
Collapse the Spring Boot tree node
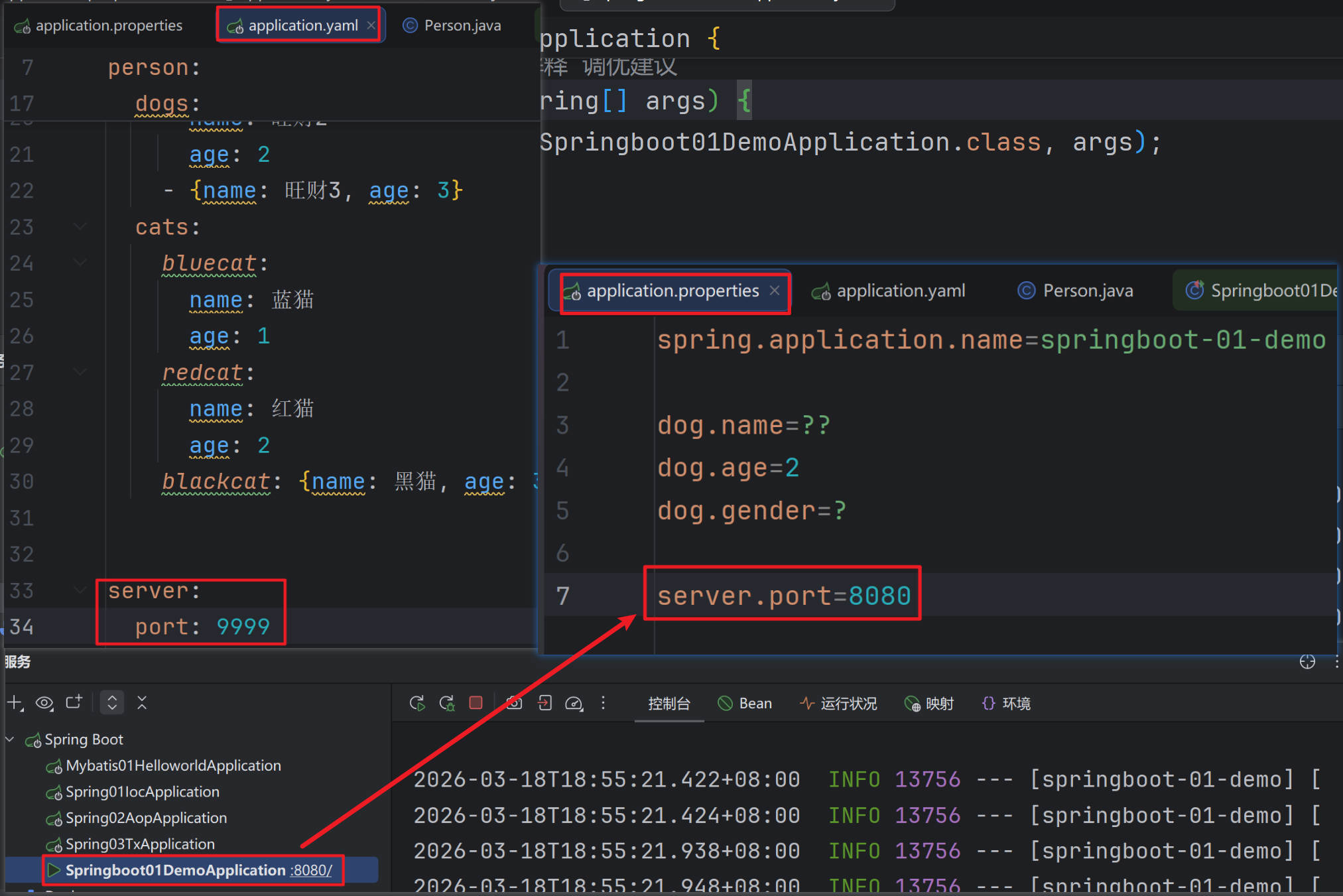[x=11, y=739]
